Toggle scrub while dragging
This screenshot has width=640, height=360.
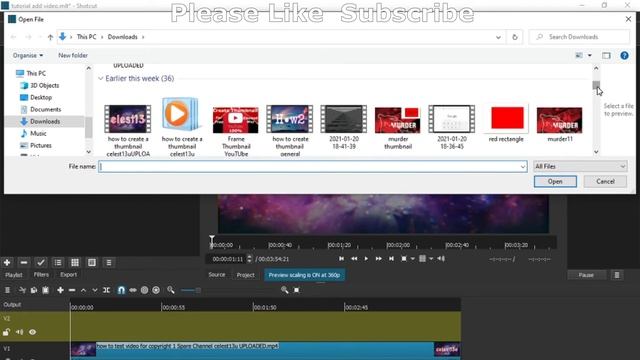pyautogui.click(x=133, y=290)
